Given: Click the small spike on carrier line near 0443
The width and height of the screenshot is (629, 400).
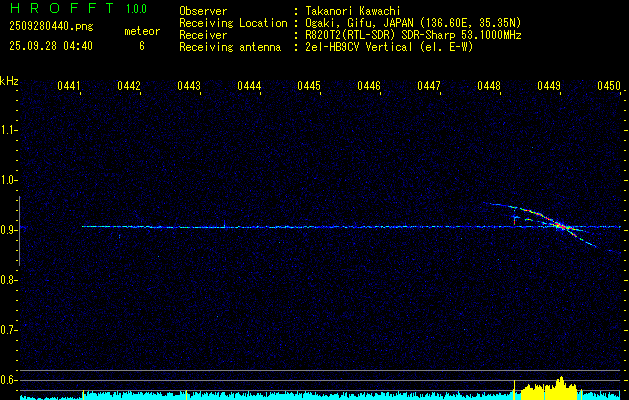Looking at the screenshot, I should point(224,223).
